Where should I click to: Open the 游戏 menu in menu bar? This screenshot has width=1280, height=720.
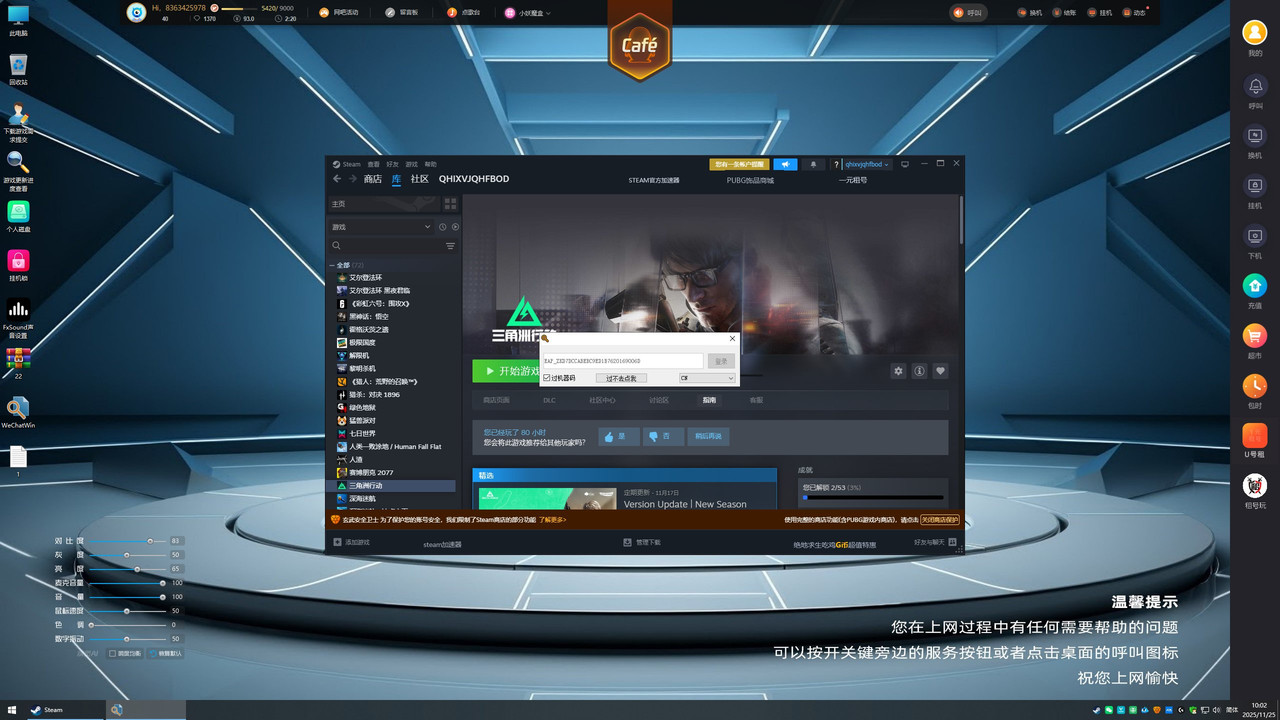[x=411, y=164]
